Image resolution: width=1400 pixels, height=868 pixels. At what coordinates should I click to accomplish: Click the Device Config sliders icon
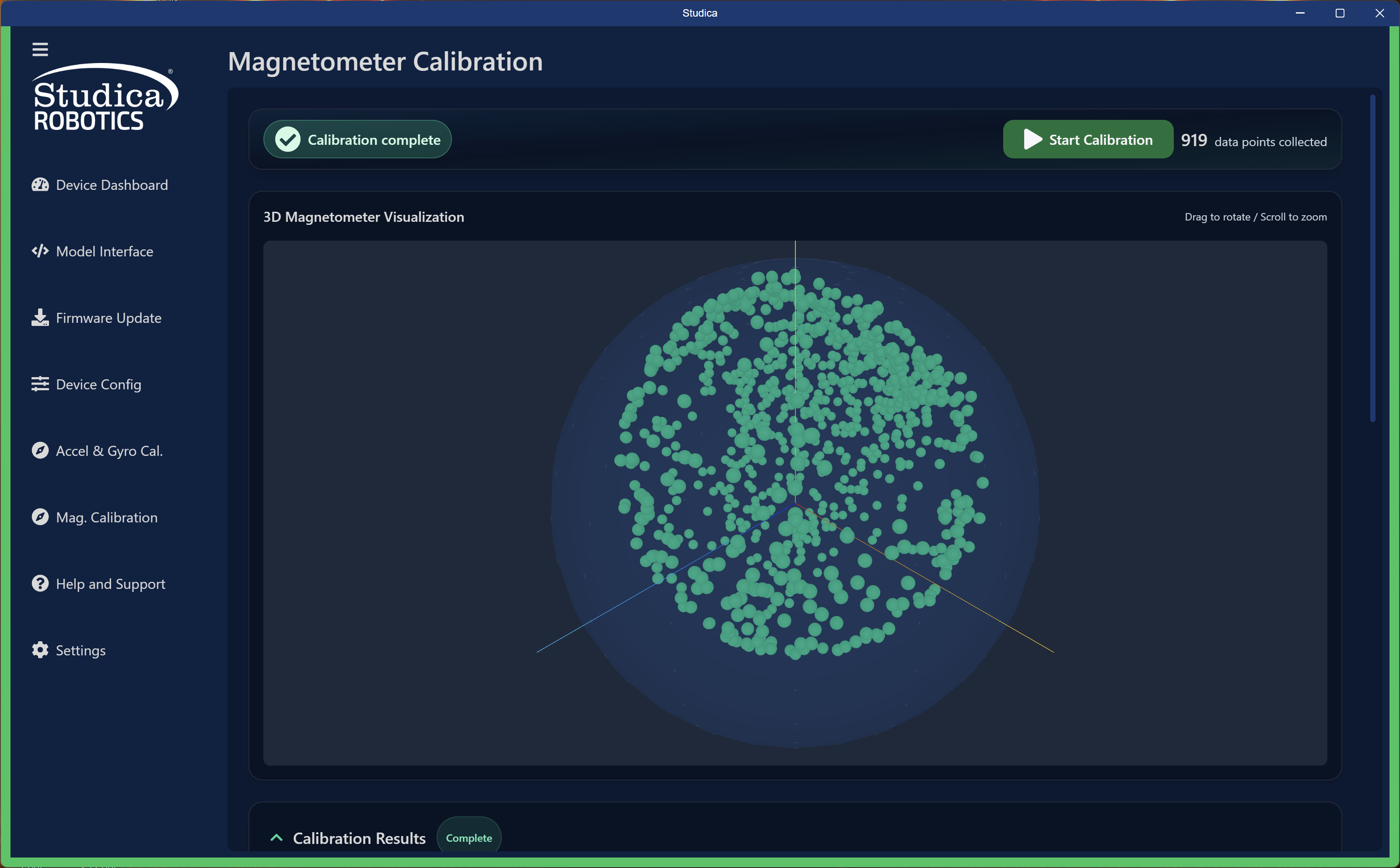(40, 384)
